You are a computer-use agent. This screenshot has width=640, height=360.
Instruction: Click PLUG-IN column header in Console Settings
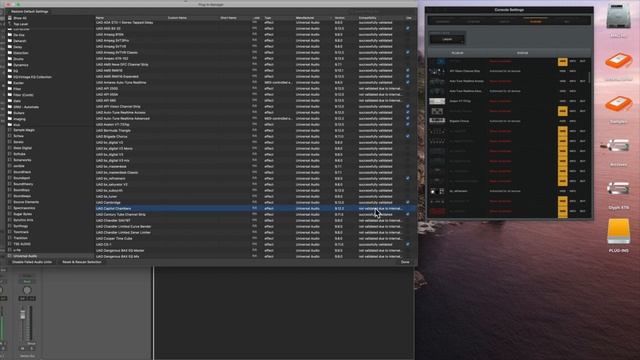click(x=457, y=53)
